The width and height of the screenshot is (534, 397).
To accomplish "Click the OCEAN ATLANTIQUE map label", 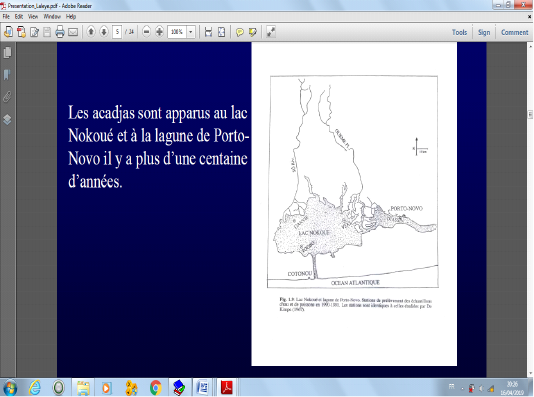I will 355,283.
